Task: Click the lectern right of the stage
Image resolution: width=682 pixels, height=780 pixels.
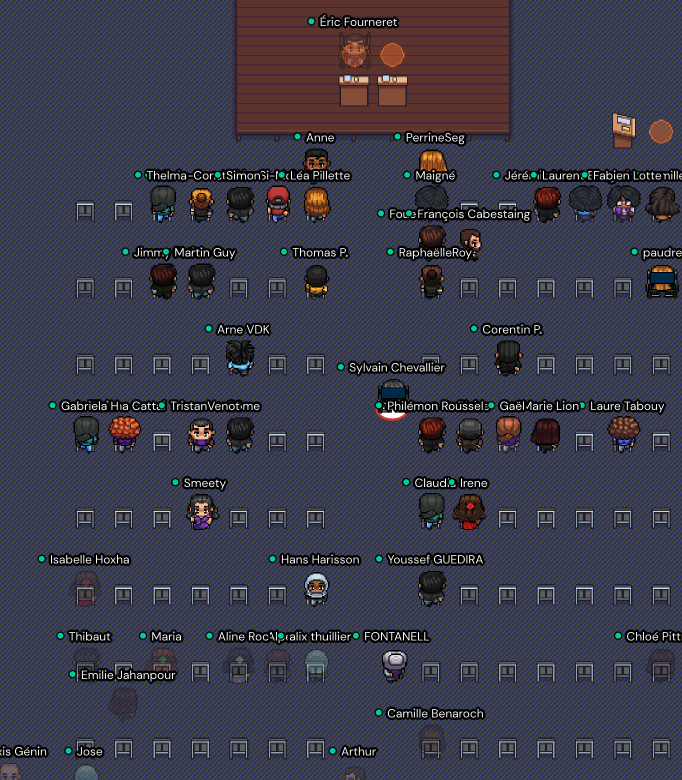Action: pos(623,130)
